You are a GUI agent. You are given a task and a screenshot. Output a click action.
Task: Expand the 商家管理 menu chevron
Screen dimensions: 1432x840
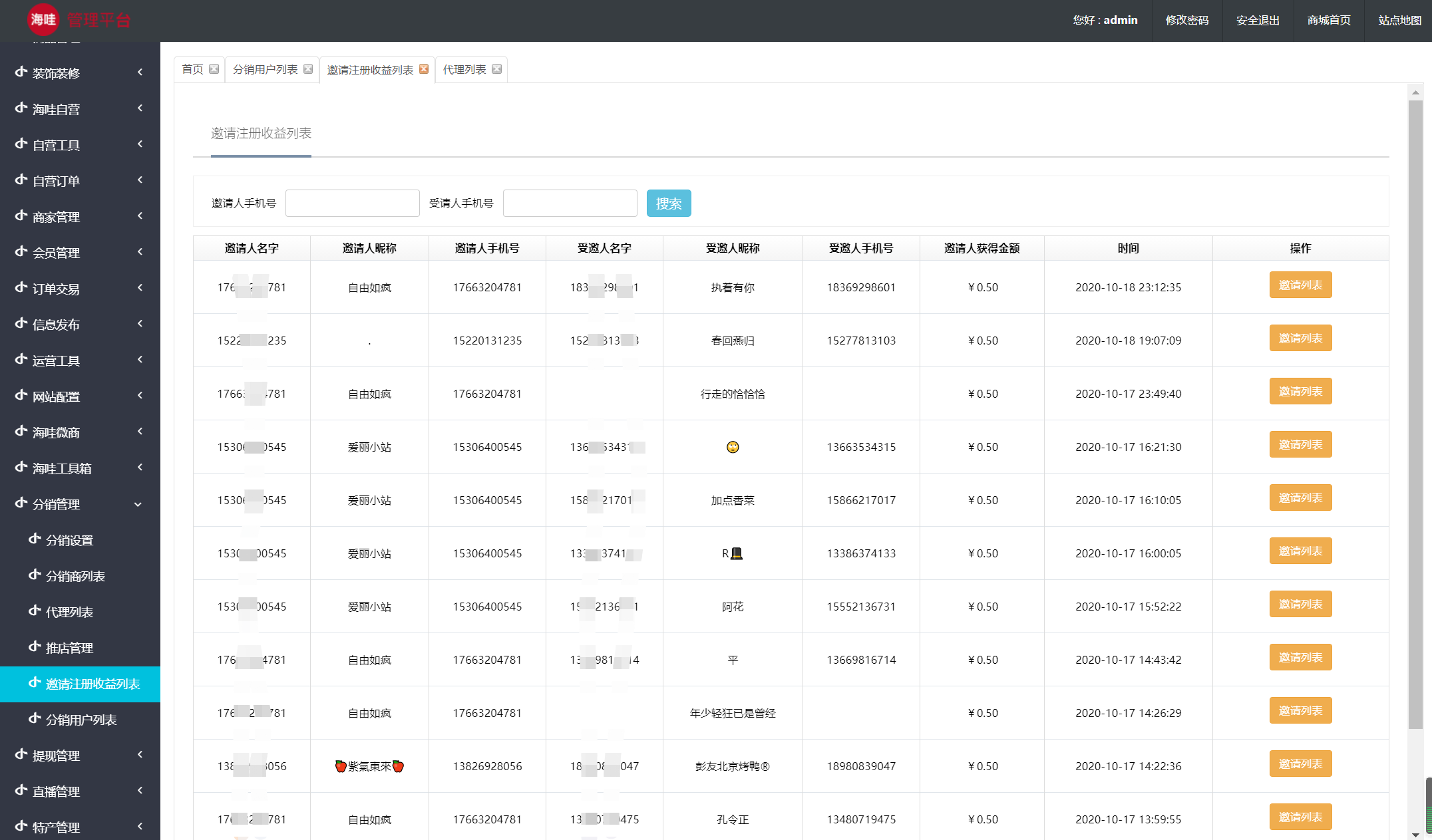coord(140,215)
